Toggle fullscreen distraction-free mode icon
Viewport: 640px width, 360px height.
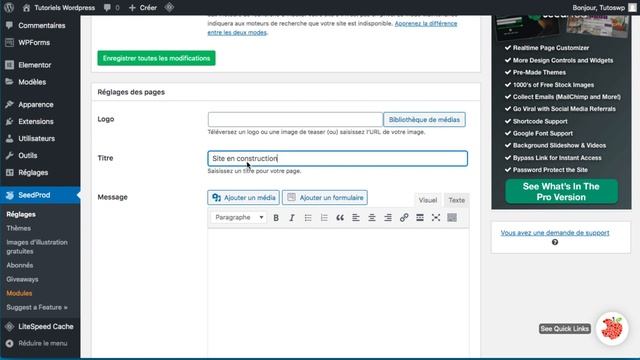click(436, 218)
